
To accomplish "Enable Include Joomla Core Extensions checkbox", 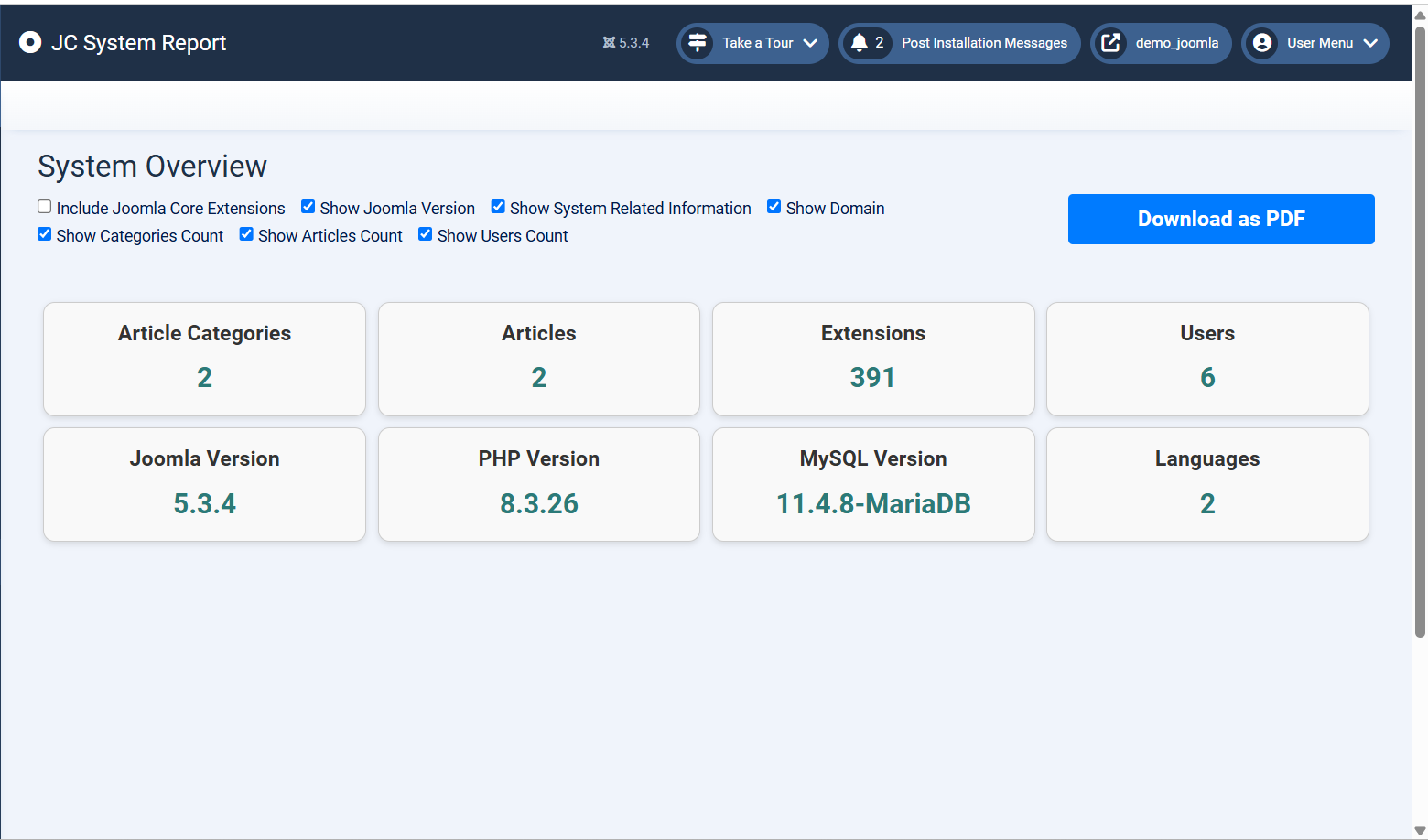I will [x=45, y=207].
